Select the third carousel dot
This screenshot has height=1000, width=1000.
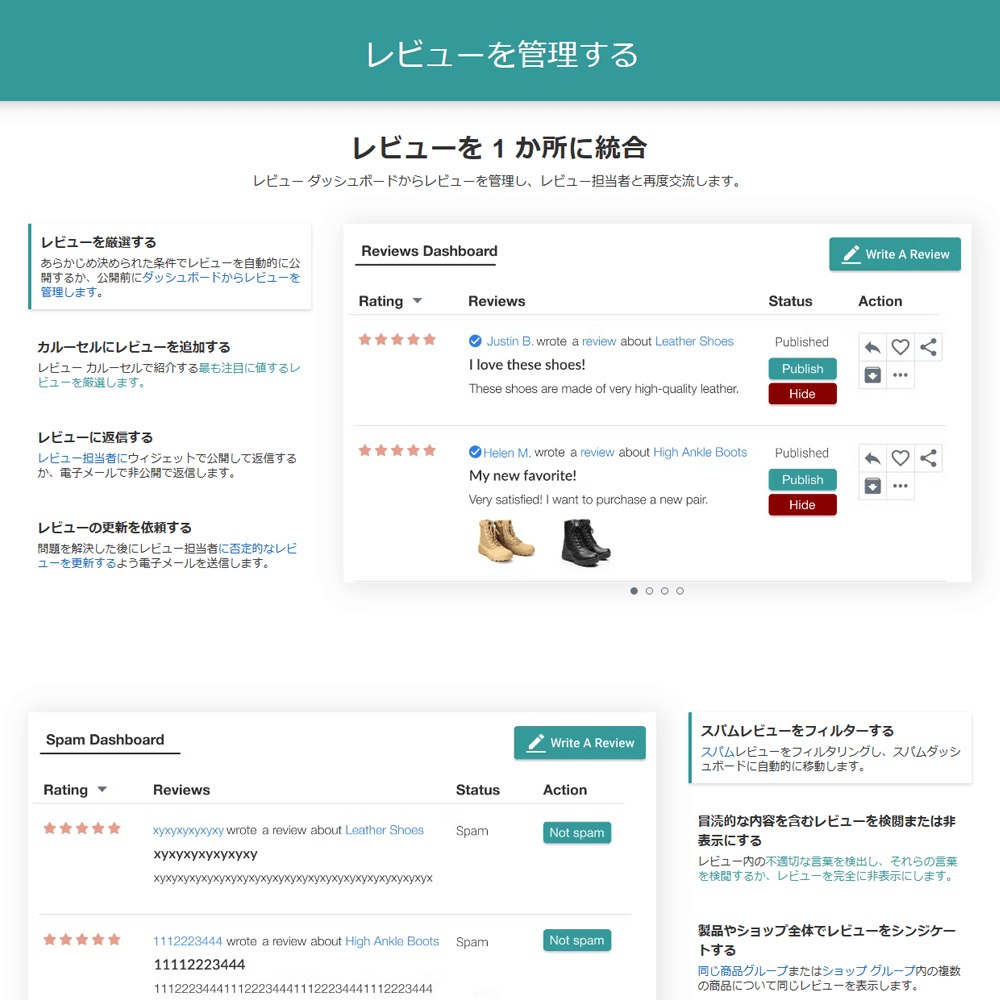pyautogui.click(x=665, y=591)
